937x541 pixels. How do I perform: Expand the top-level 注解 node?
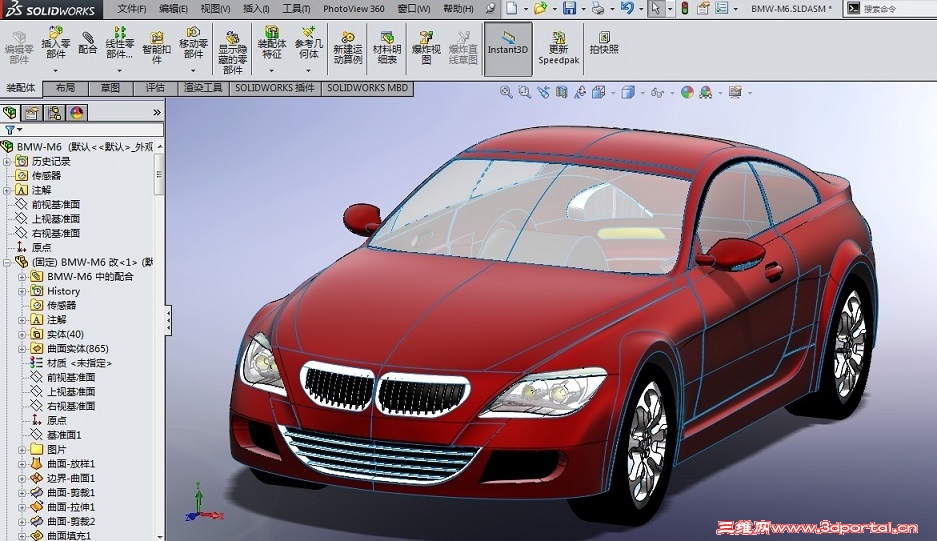(7, 190)
